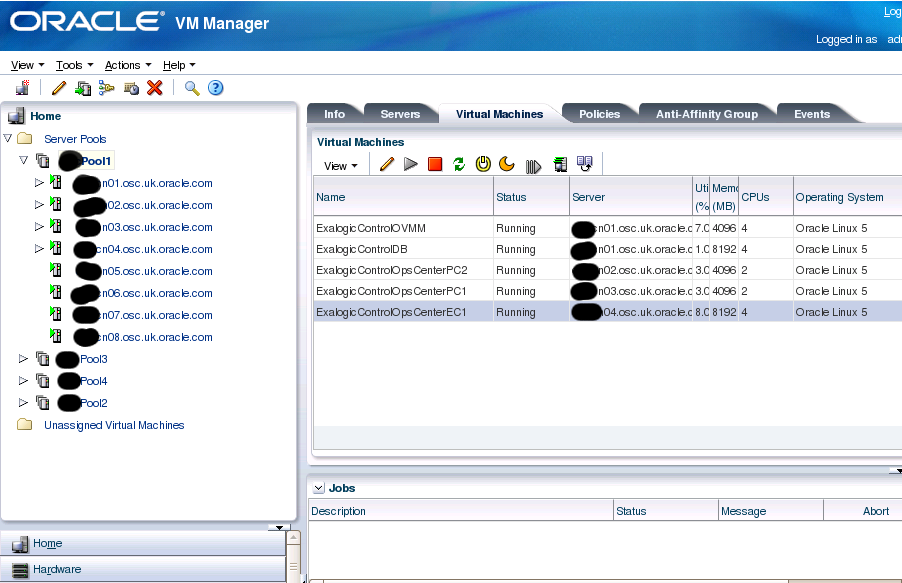
Task: Migrate the VM using the server icon
Action: [x=561, y=163]
